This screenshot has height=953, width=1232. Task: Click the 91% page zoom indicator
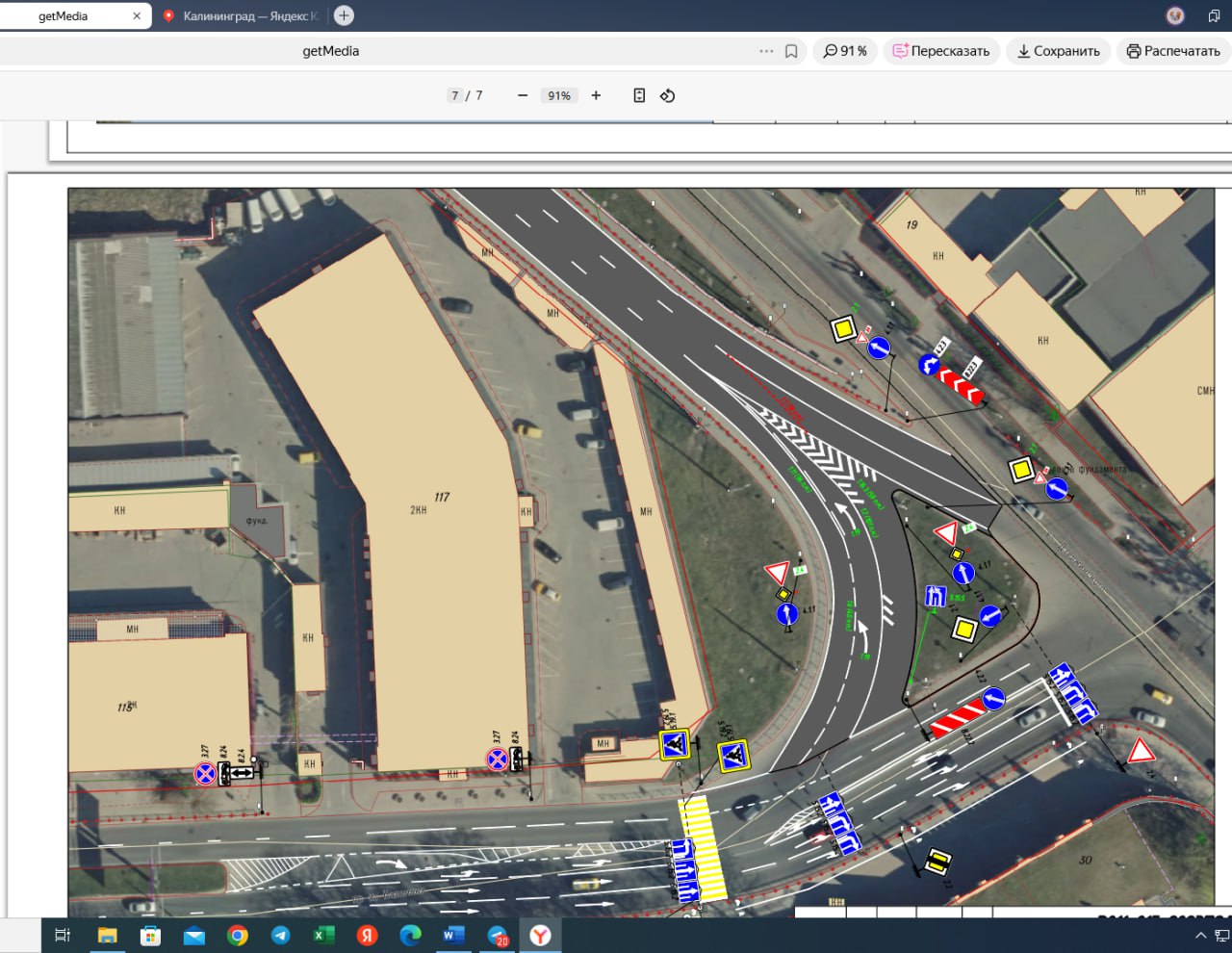[x=845, y=51]
